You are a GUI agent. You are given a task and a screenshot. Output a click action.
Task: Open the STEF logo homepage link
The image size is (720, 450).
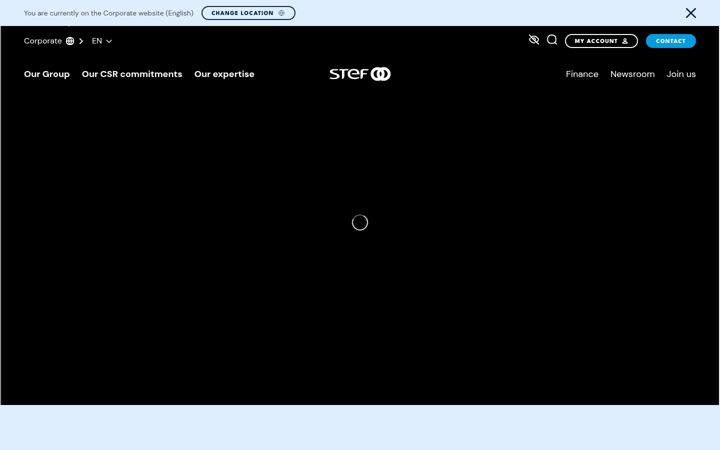(x=360, y=74)
